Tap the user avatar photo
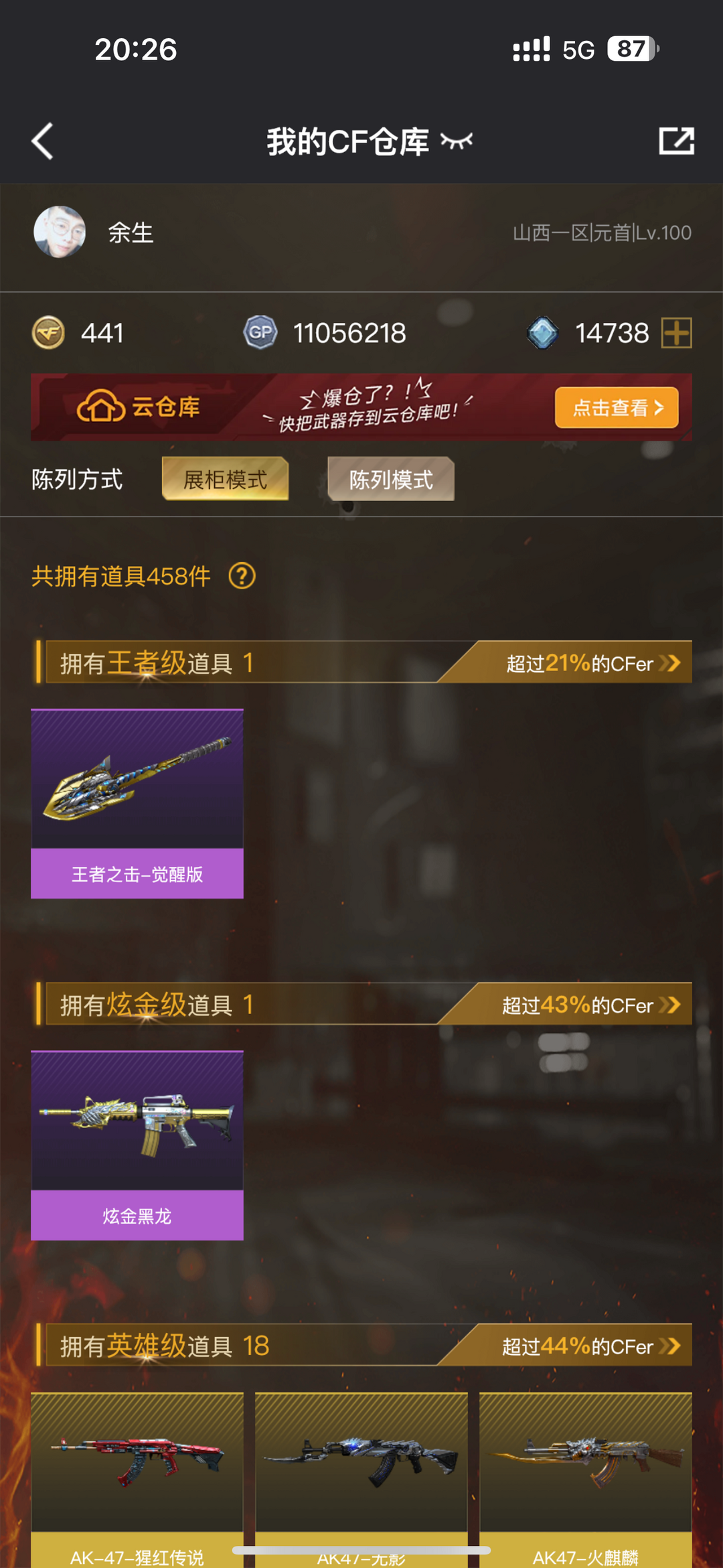The width and height of the screenshot is (723, 1568). click(60, 232)
